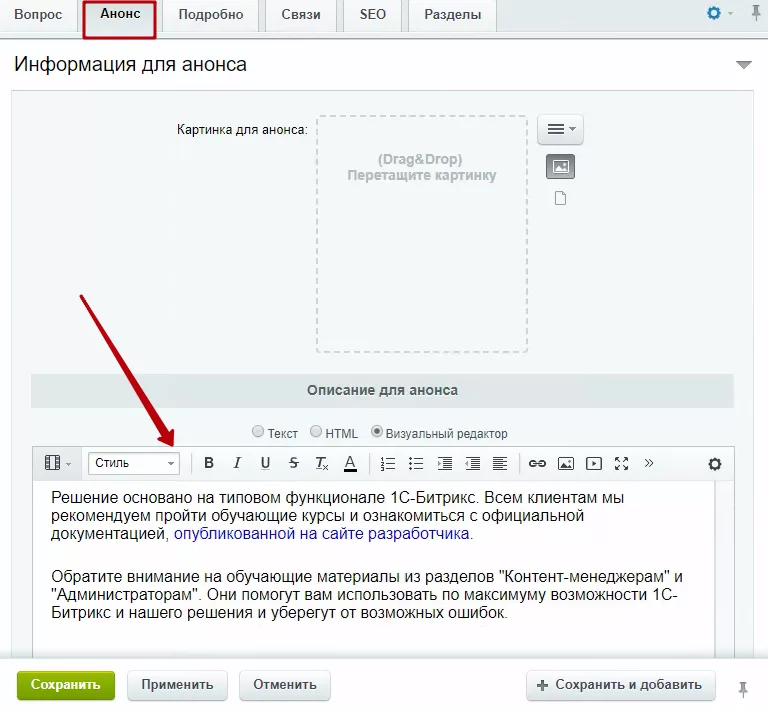Collapse Информация для анонса section
Image resolution: width=768 pixels, height=712 pixels.
point(744,65)
